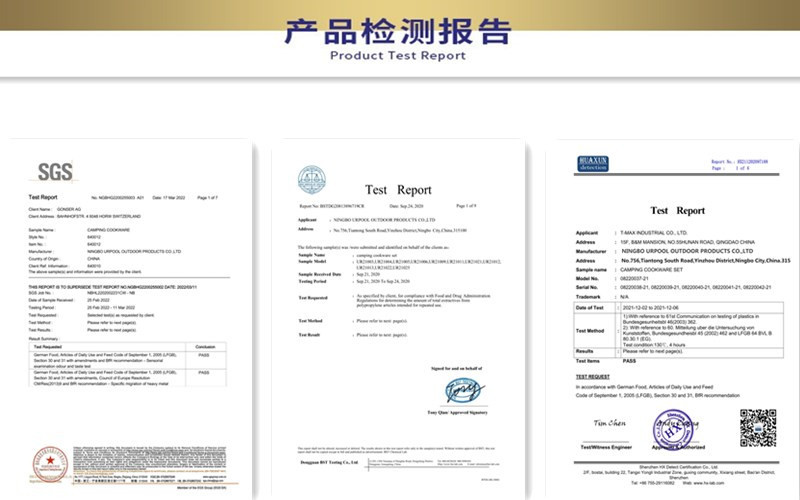800x500 pixels.
Task: Click 'Date of Test' table label
Action: click(590, 308)
